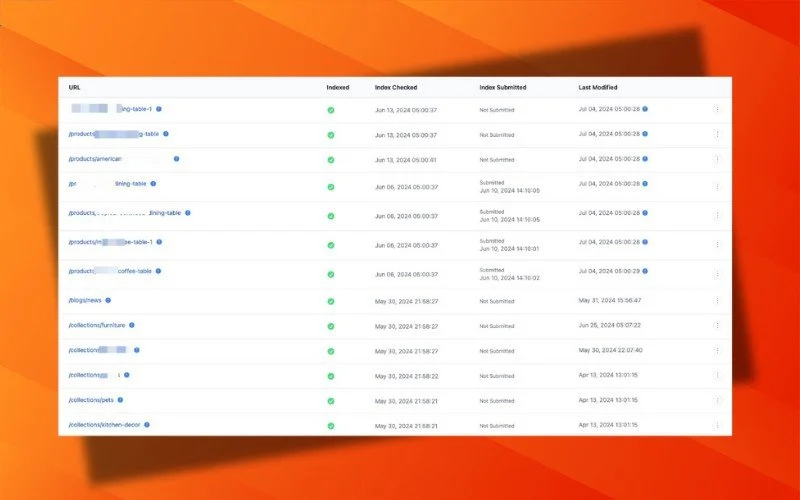Click Not Submitted in the /collections/kitchen-decor row
Screen dimensions: 800x500
(x=497, y=426)
